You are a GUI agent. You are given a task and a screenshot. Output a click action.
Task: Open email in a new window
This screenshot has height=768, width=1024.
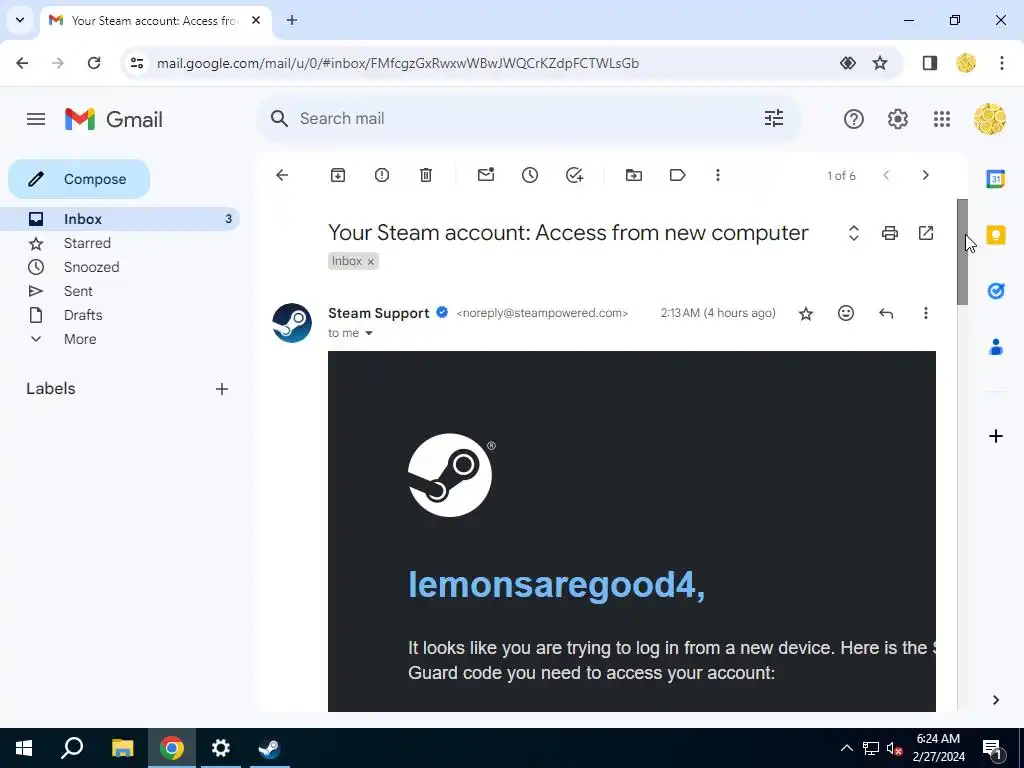pyautogui.click(x=926, y=233)
